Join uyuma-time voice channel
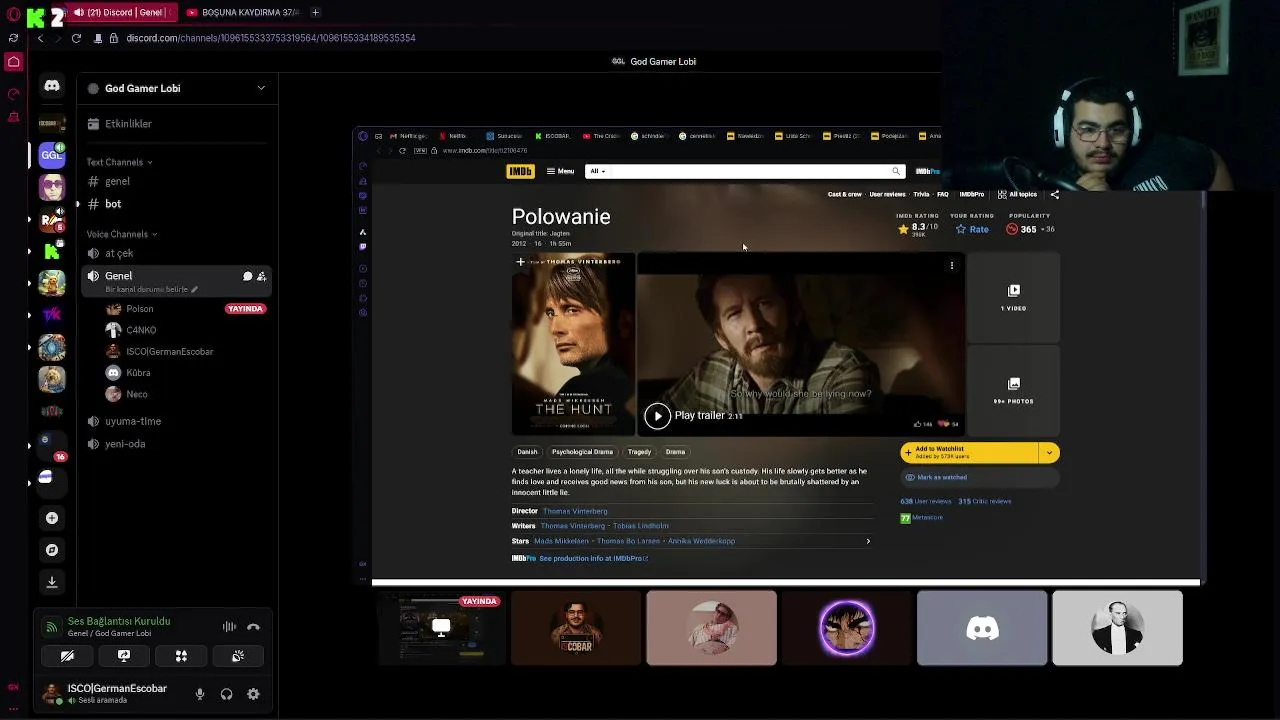Viewport: 1280px width, 720px height. tap(175, 421)
